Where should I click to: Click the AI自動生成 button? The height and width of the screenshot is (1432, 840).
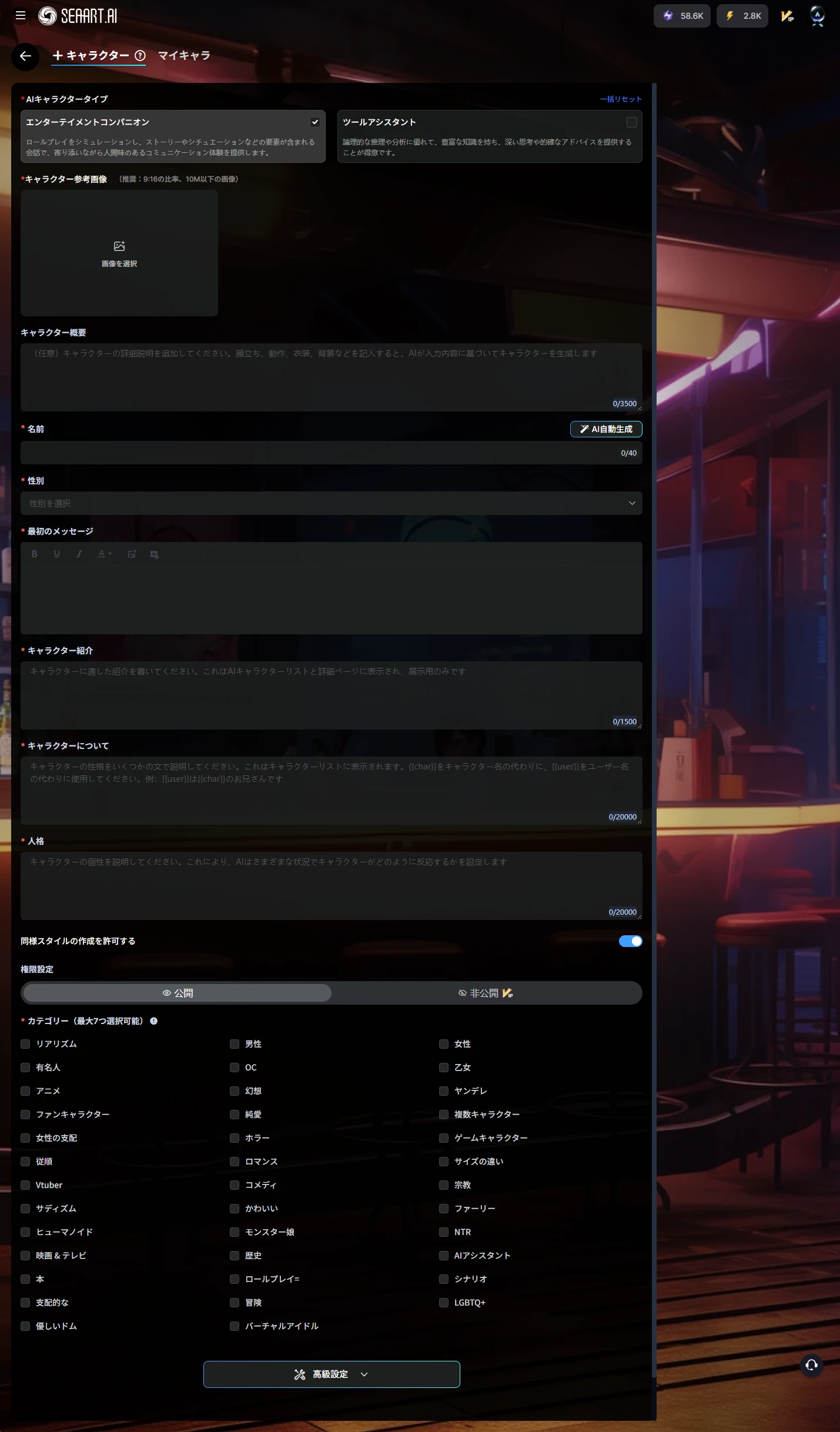pyautogui.click(x=606, y=429)
